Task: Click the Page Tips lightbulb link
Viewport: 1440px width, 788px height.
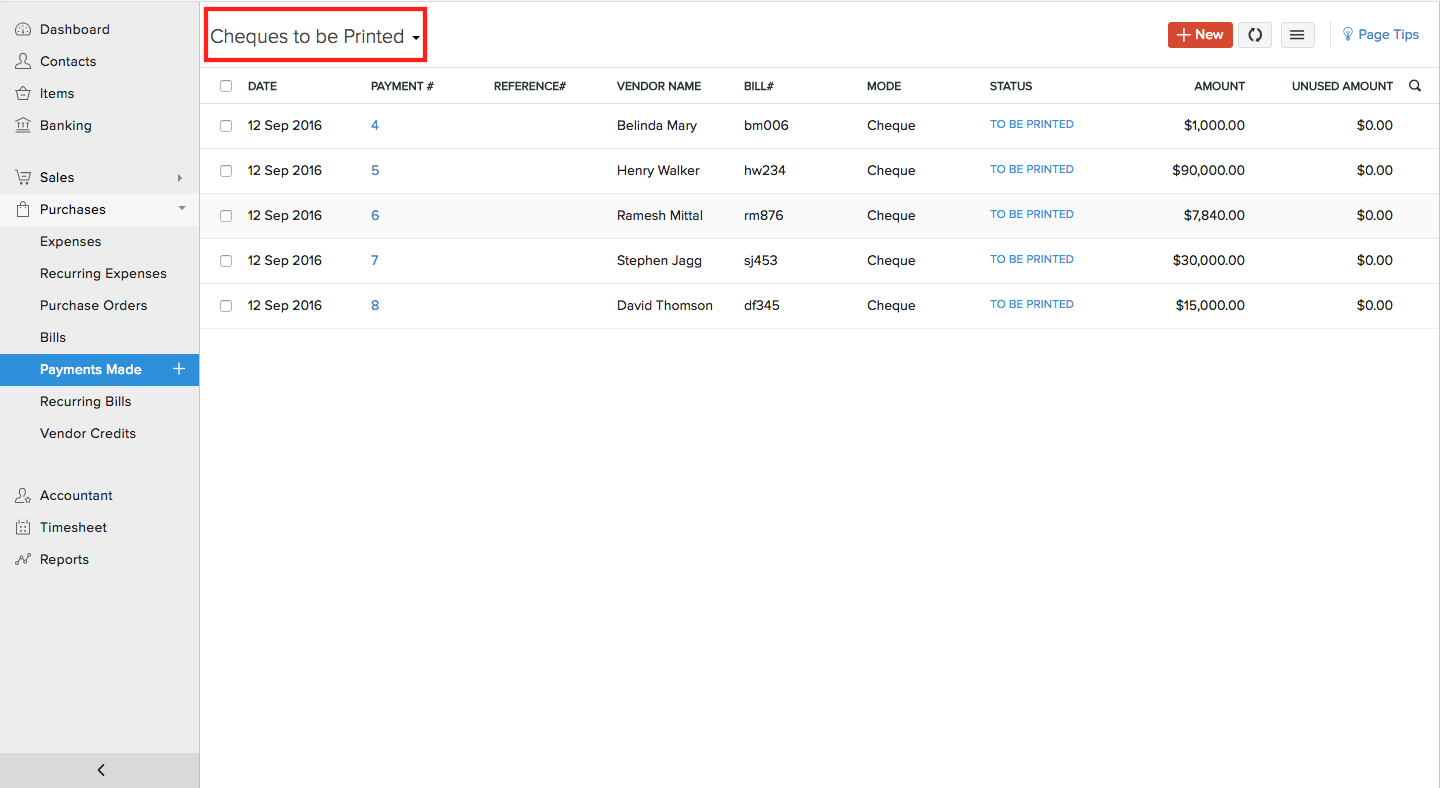Action: pyautogui.click(x=1380, y=35)
